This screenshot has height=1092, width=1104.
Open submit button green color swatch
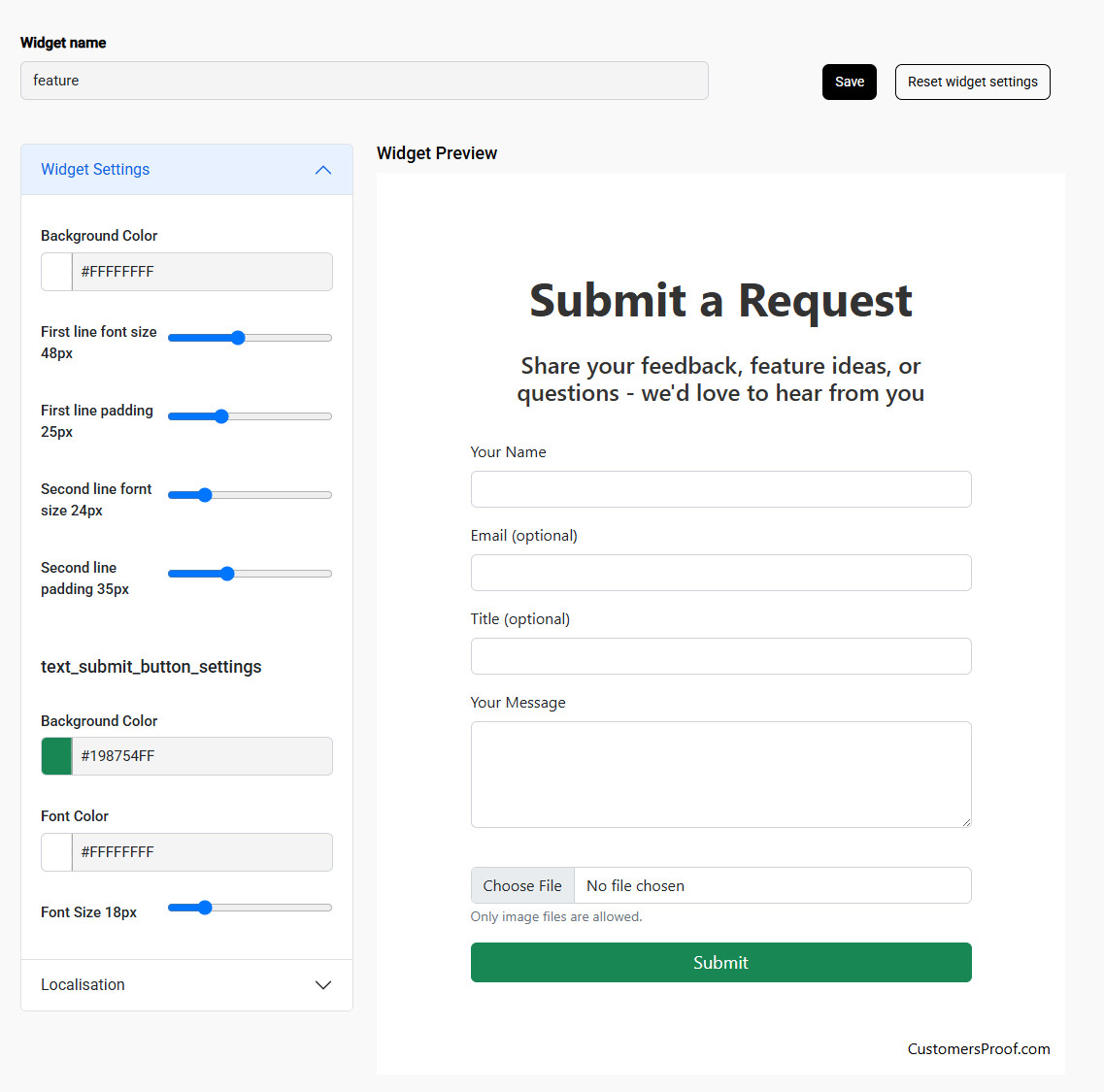pyautogui.click(x=56, y=756)
